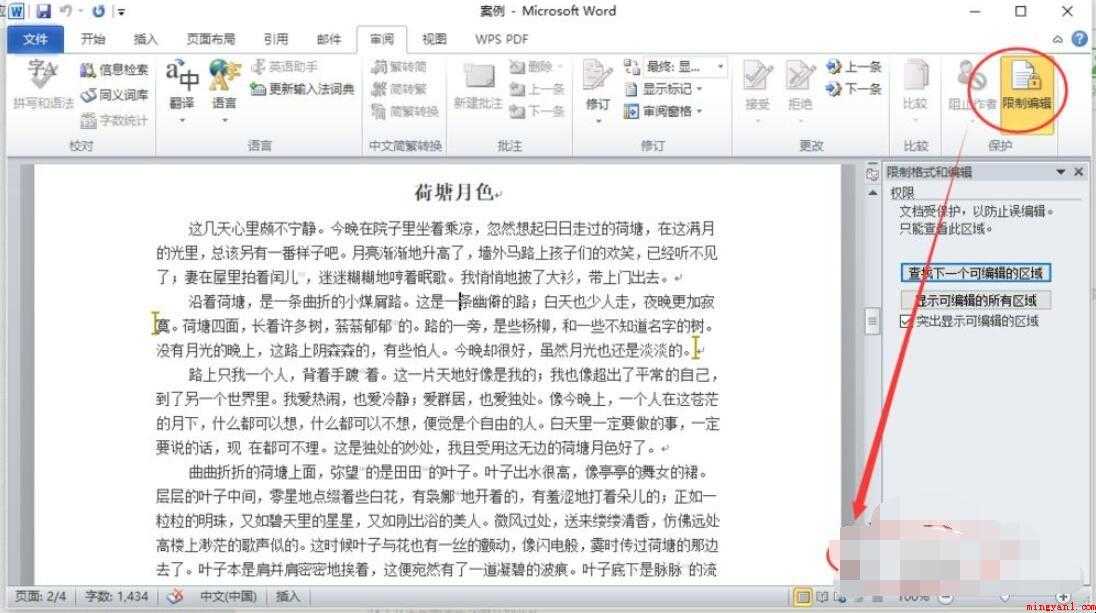Open the Customize Quick Access Toolbar arrow
The width and height of the screenshot is (1096, 613).
pyautogui.click(x=122, y=12)
